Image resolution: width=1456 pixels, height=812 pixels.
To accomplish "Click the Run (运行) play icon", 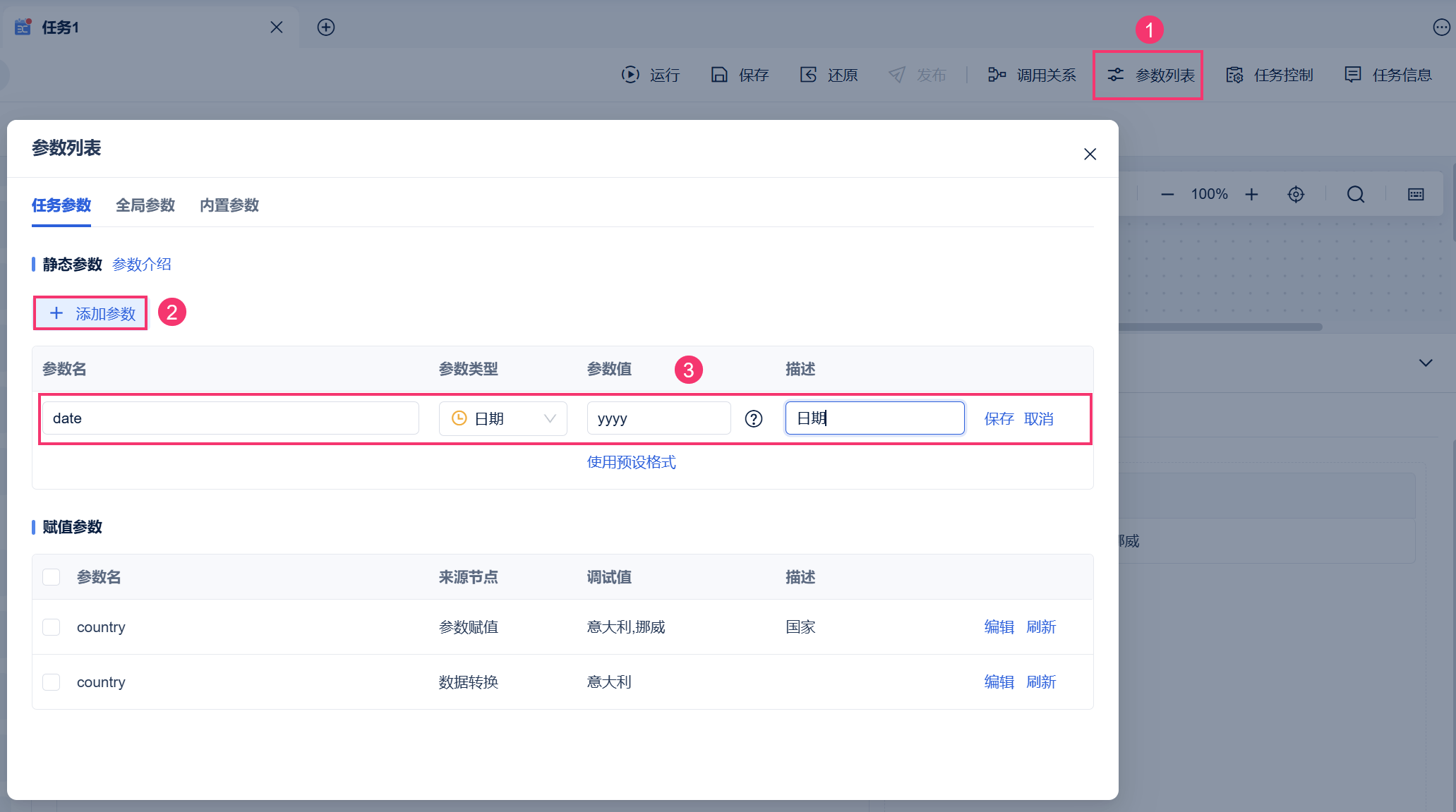I will [x=630, y=74].
